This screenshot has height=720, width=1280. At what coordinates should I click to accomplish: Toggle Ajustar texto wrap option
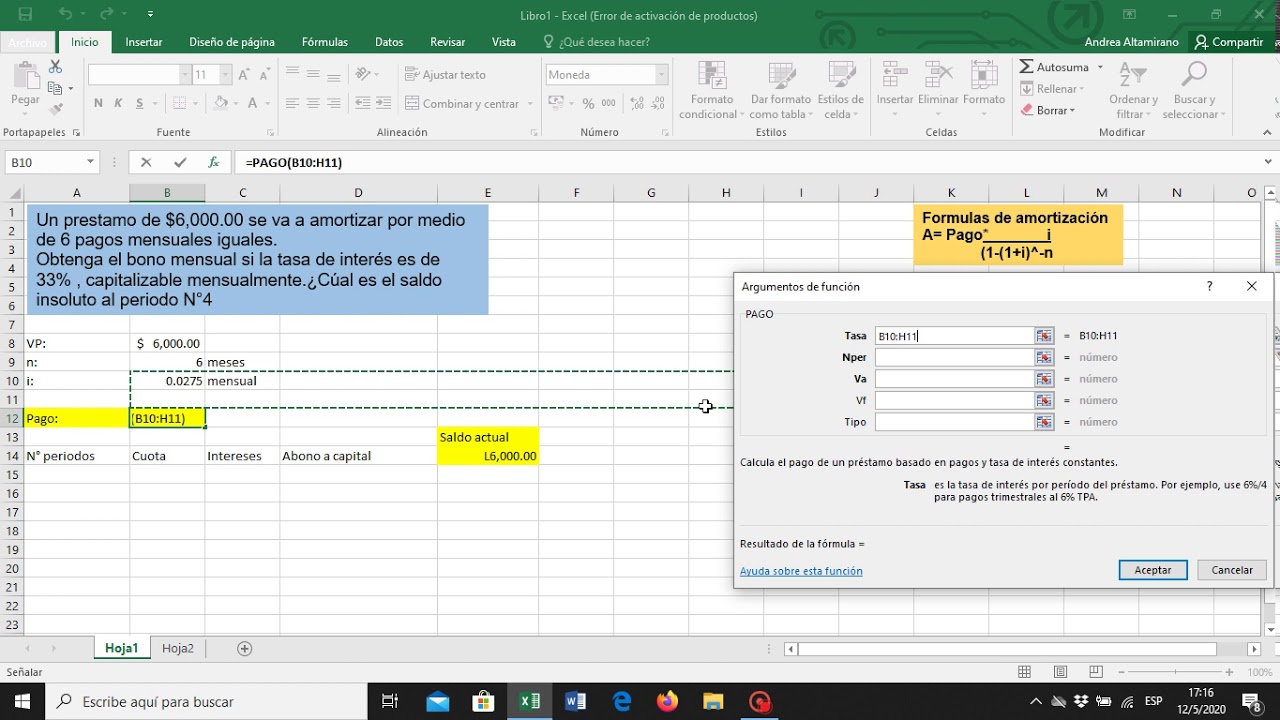[446, 75]
